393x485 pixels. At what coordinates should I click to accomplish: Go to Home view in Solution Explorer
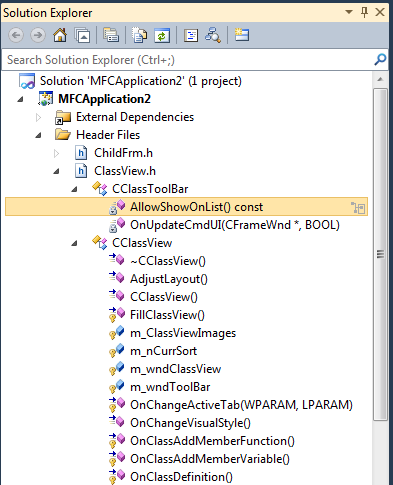(60, 35)
